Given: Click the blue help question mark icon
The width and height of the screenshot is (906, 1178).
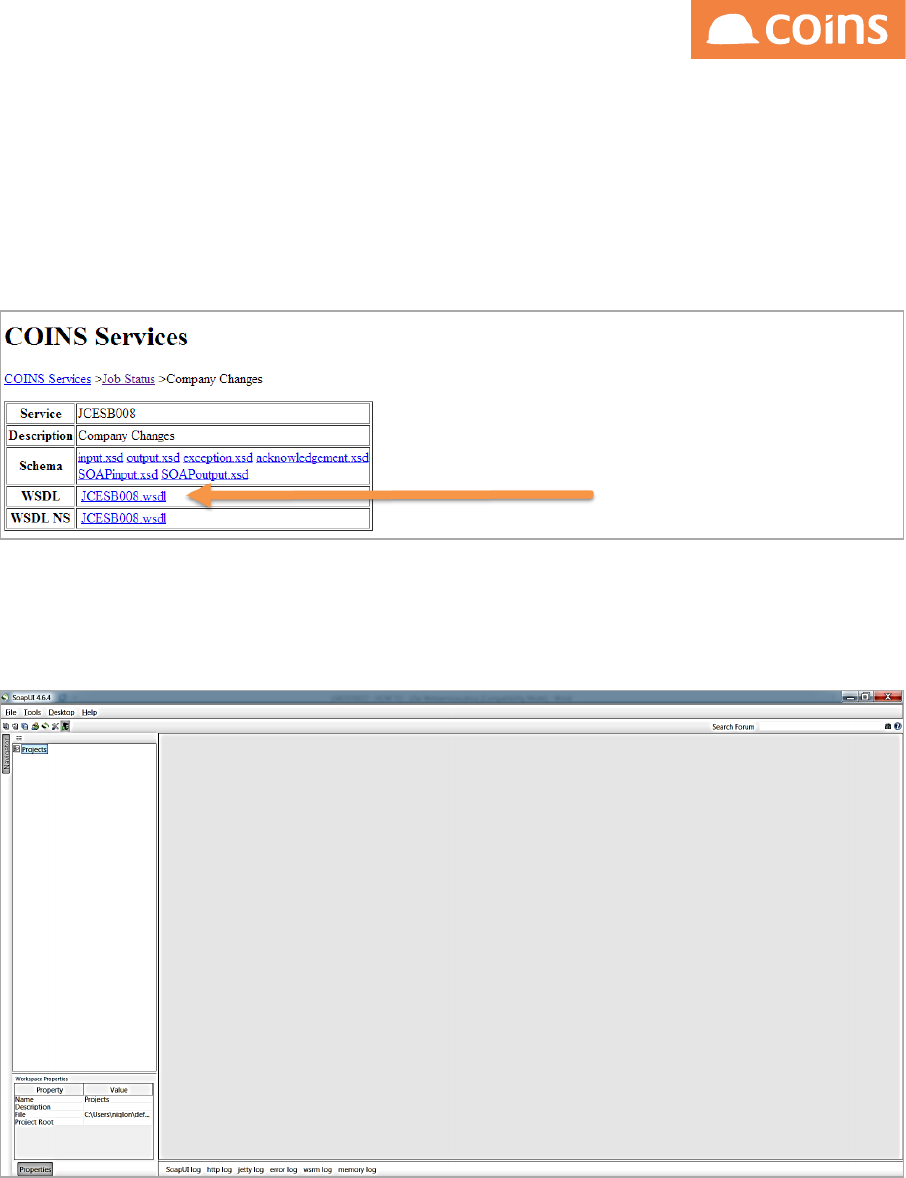Looking at the screenshot, I should [x=898, y=726].
